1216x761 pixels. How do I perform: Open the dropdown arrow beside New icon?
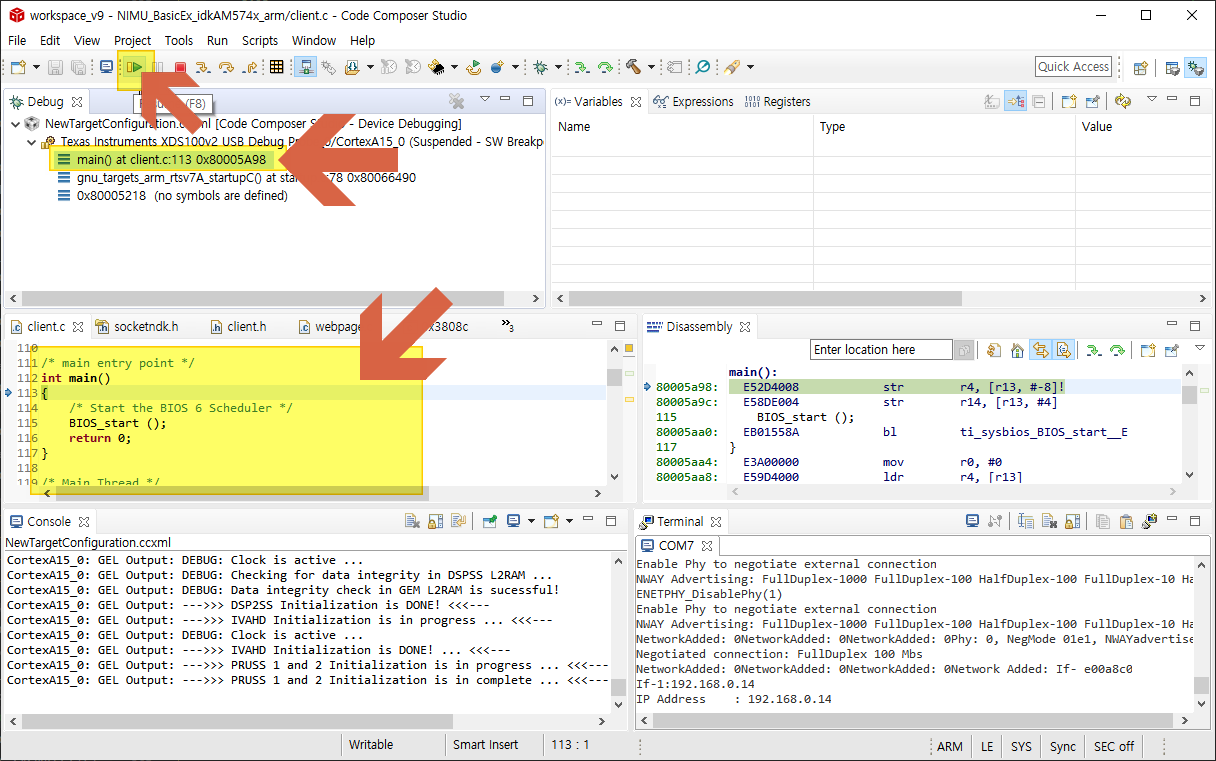point(36,67)
